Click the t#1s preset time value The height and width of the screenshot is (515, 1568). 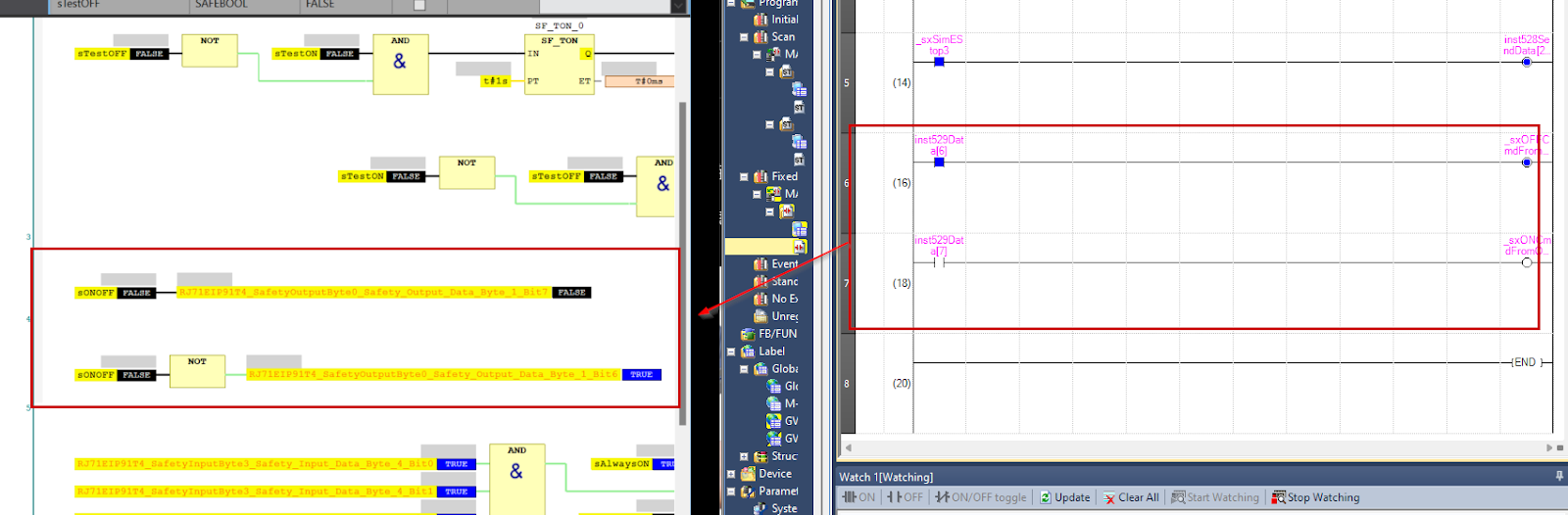coord(496,81)
